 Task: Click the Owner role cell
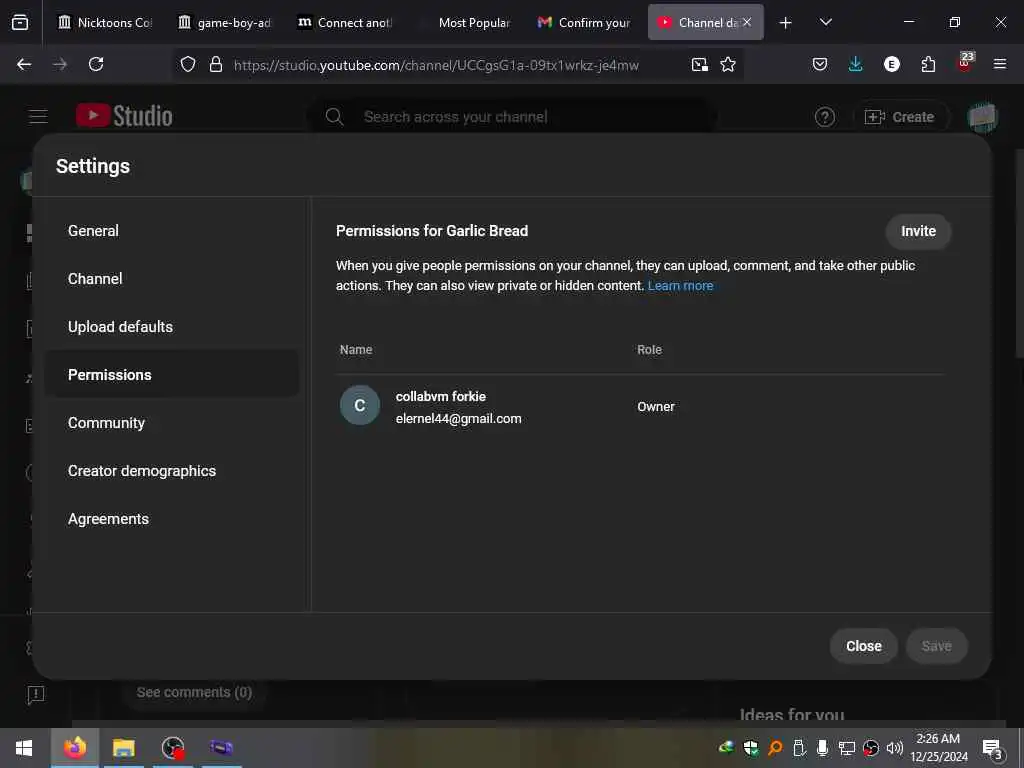(656, 406)
